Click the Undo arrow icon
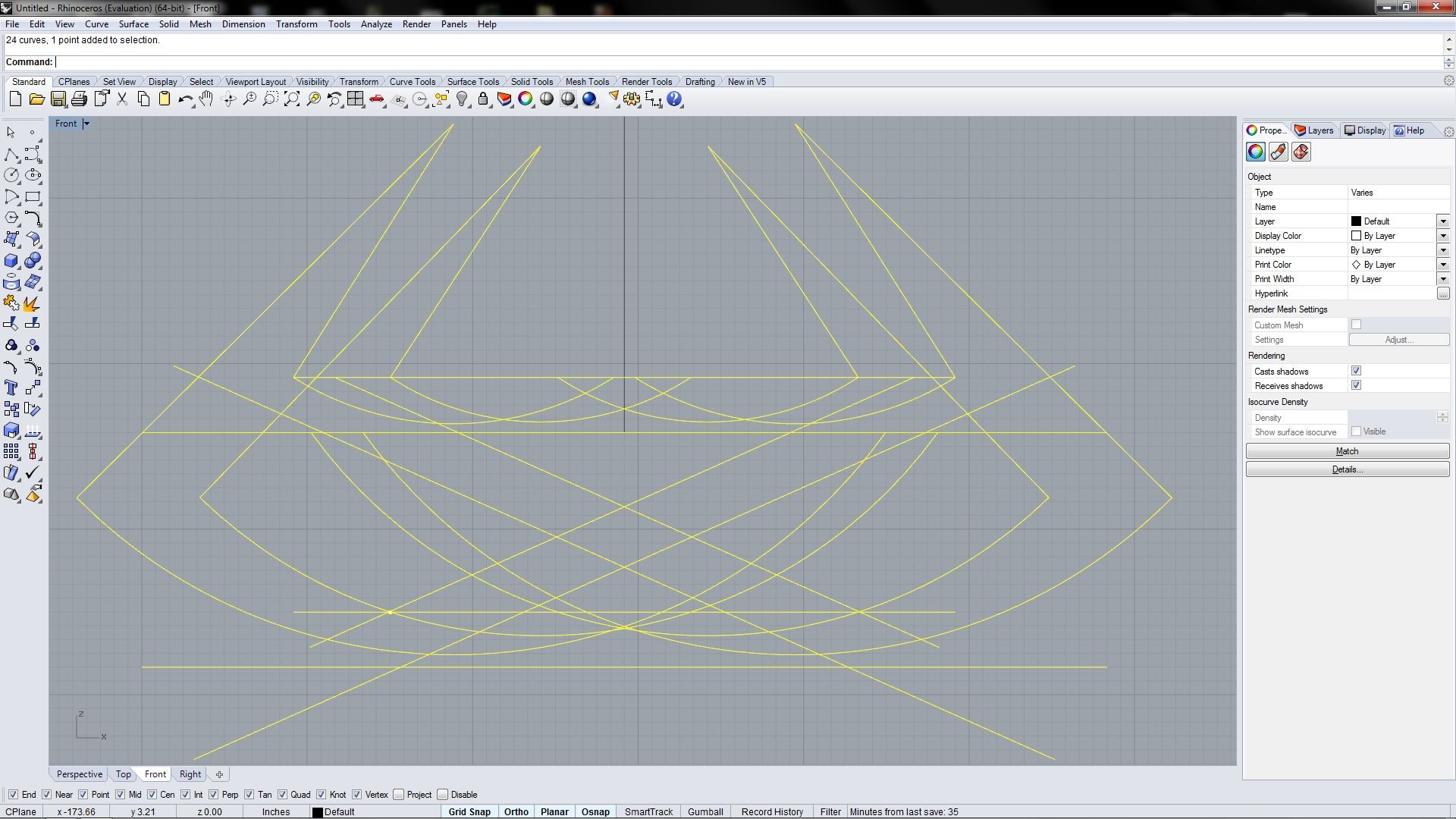Image resolution: width=1456 pixels, height=819 pixels. (184, 99)
